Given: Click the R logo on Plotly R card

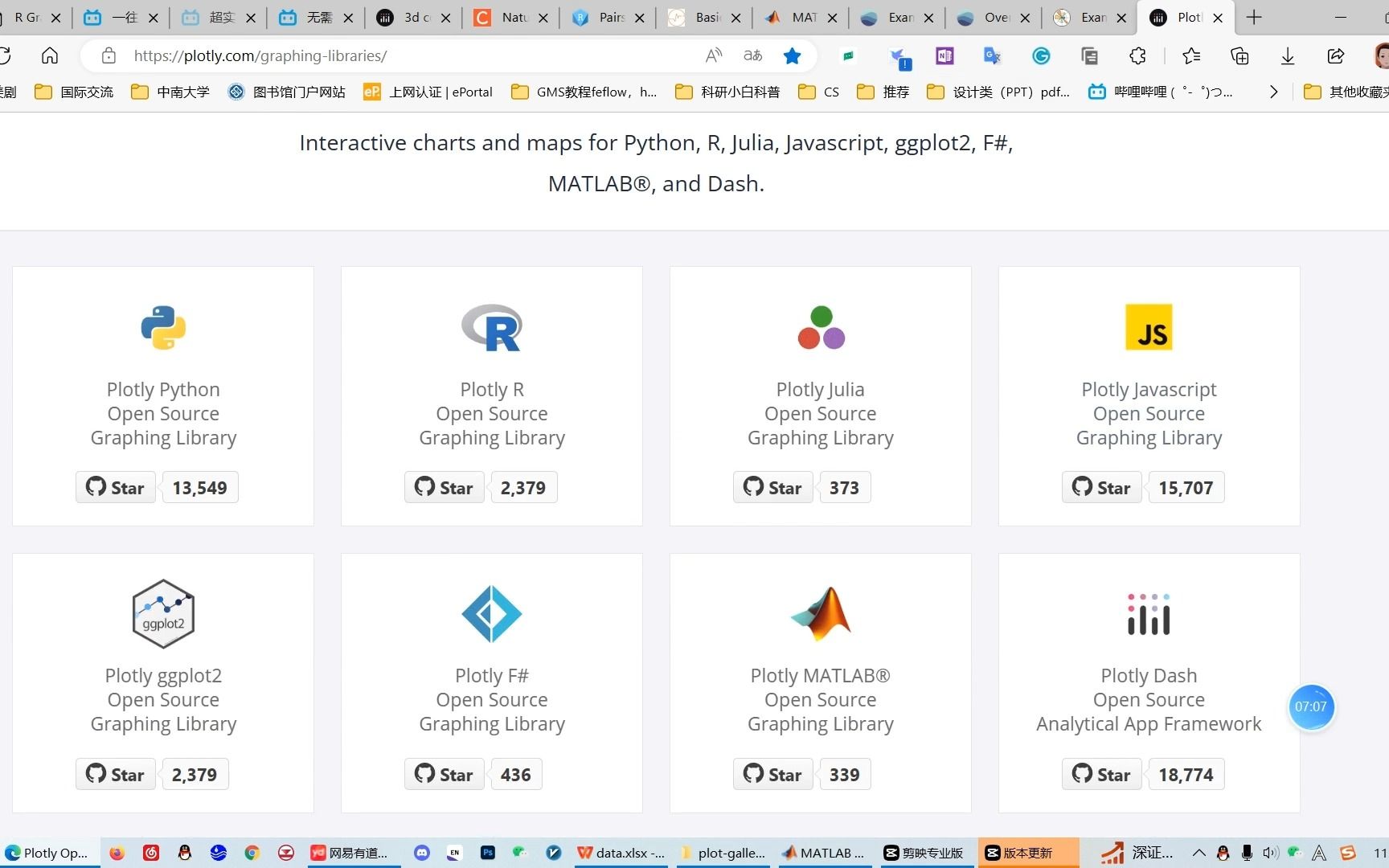Looking at the screenshot, I should click(492, 327).
